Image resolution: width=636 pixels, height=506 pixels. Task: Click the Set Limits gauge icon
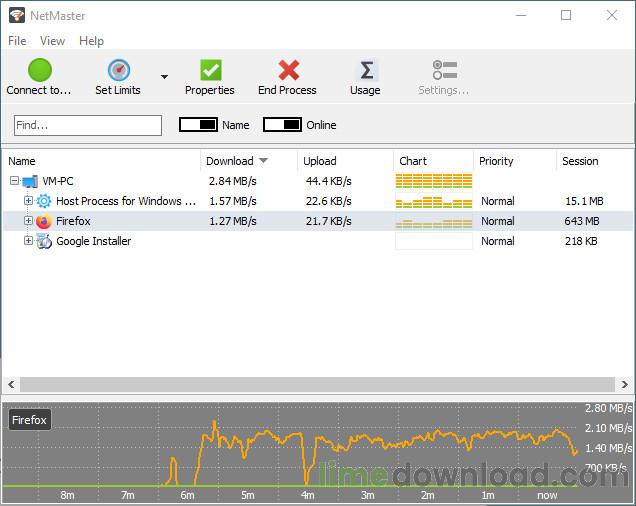pos(118,71)
